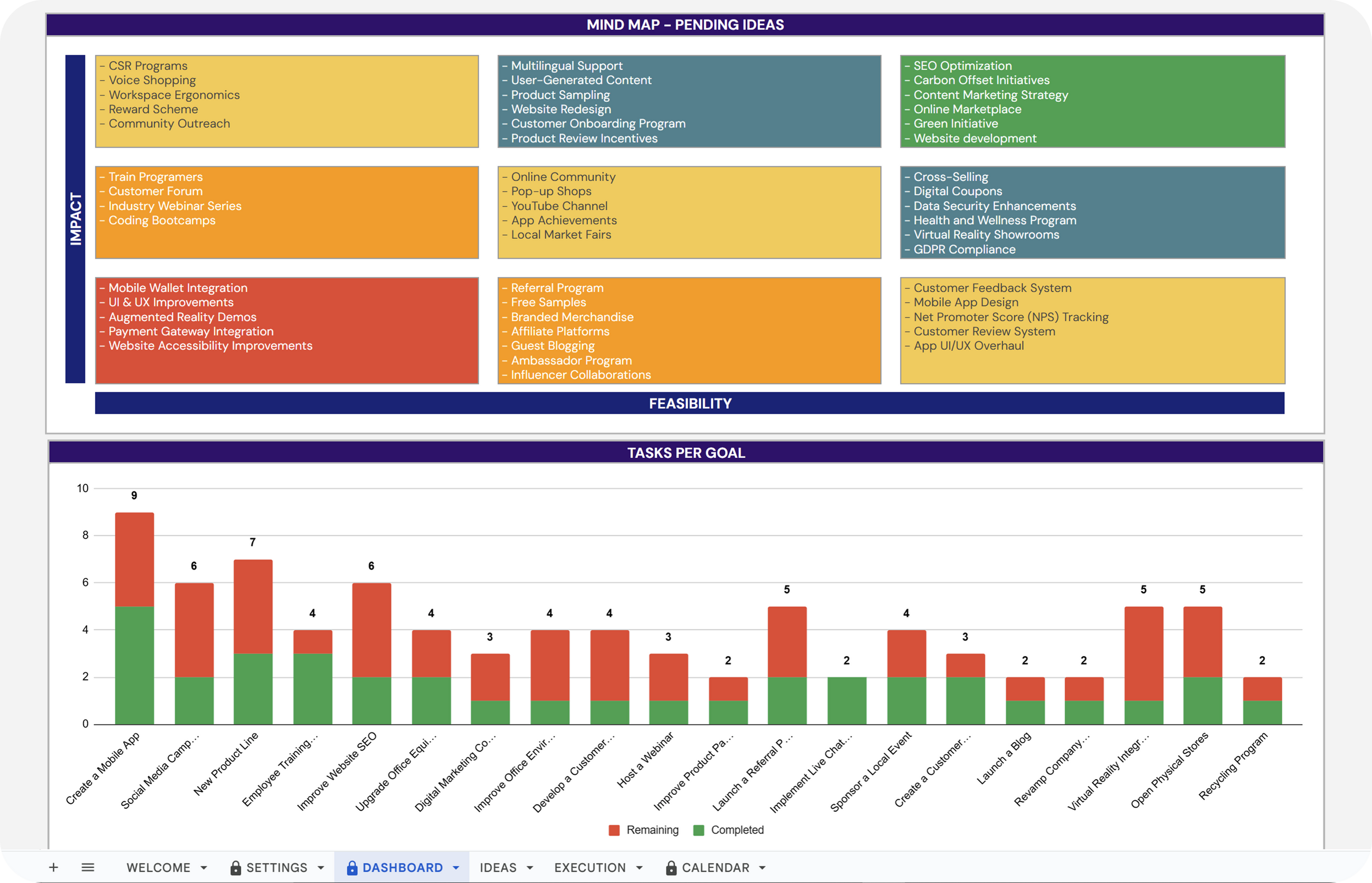Image resolution: width=1372 pixels, height=883 pixels.
Task: Open the CALENDAR tab dropdown arrow
Action: tap(763, 868)
